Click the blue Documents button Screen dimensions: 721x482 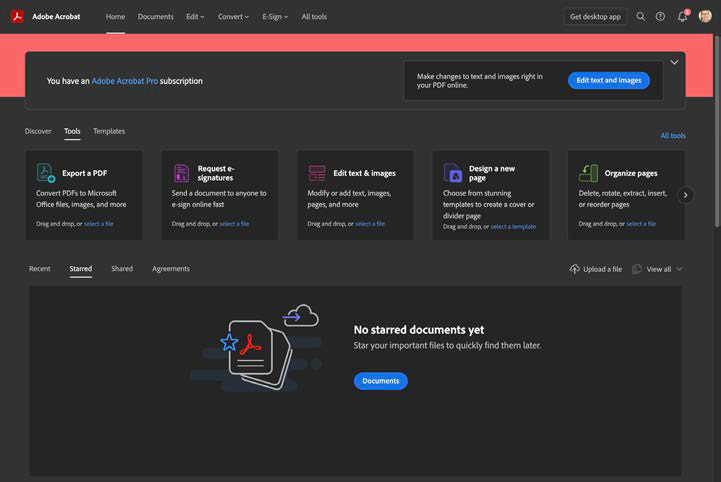tap(381, 381)
